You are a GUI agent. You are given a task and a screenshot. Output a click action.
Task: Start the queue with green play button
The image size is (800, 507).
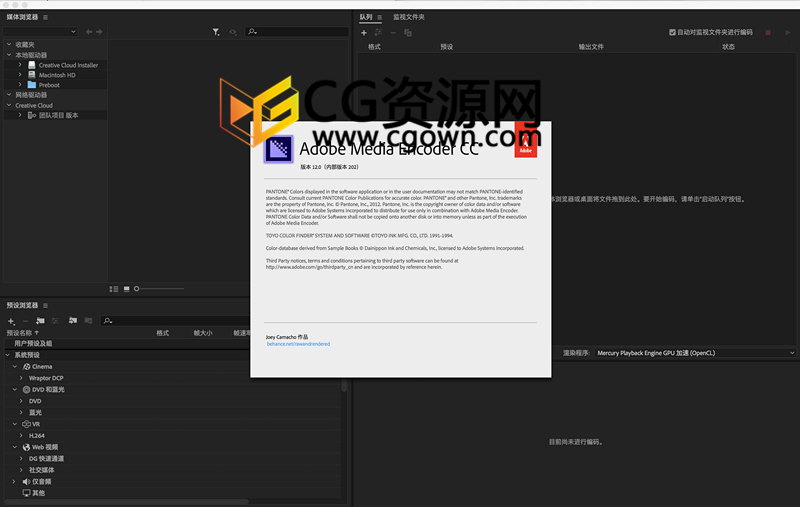pyautogui.click(x=788, y=32)
